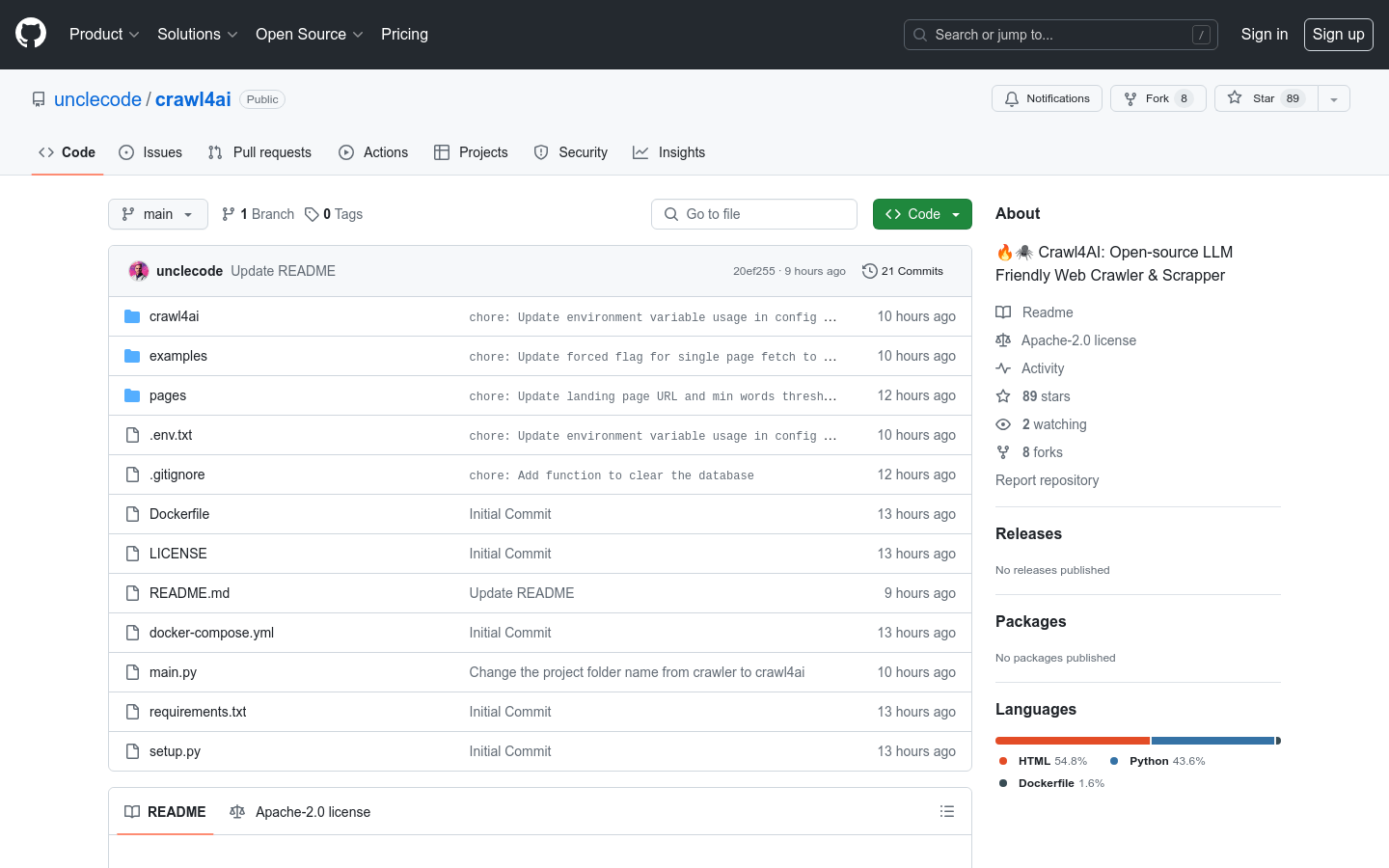This screenshot has height=868, width=1389.
Task: Expand the Solutions menu
Action: 197,34
